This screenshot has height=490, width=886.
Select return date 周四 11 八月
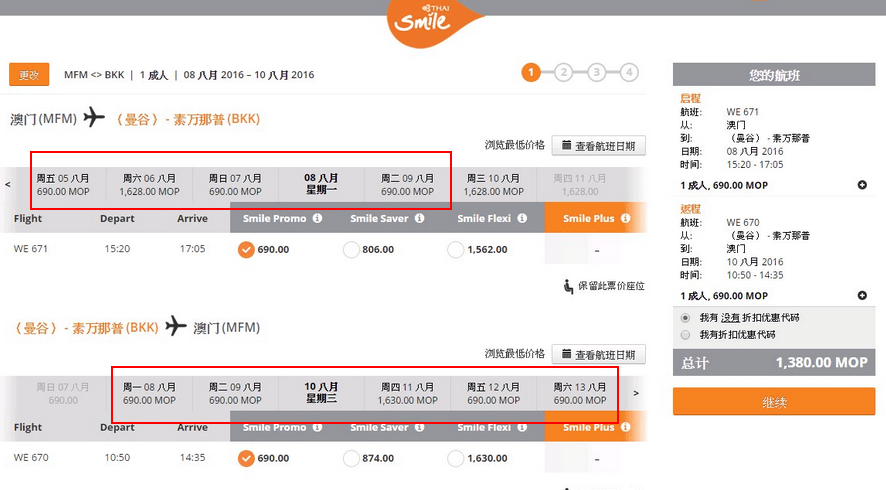point(407,393)
